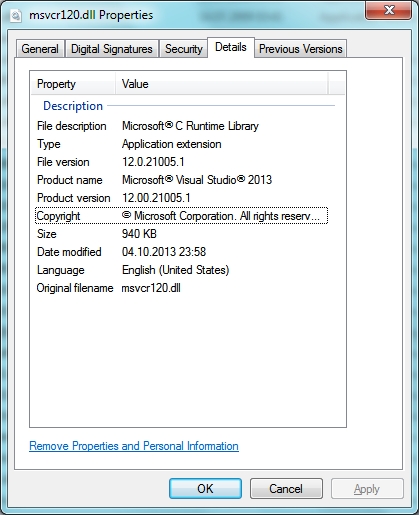
Task: Click the Microsoft Corporation copyright value
Action: (221, 216)
